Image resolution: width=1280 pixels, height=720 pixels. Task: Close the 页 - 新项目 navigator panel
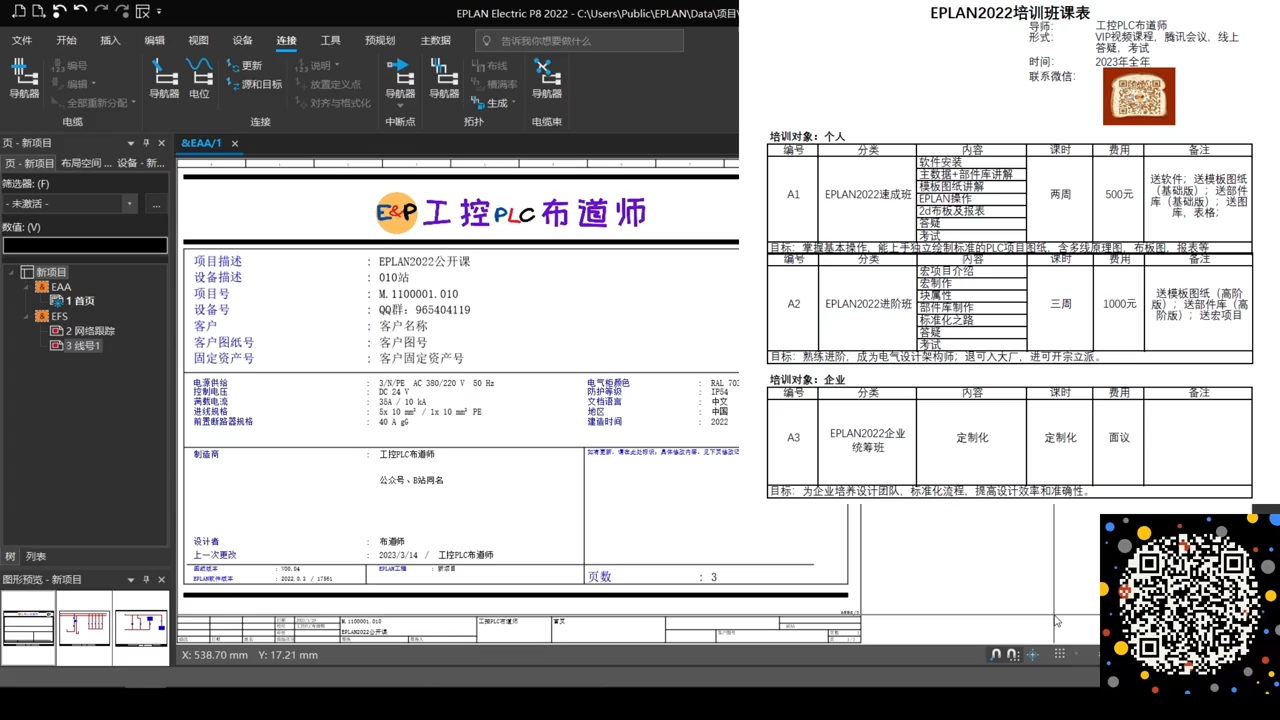tap(161, 143)
